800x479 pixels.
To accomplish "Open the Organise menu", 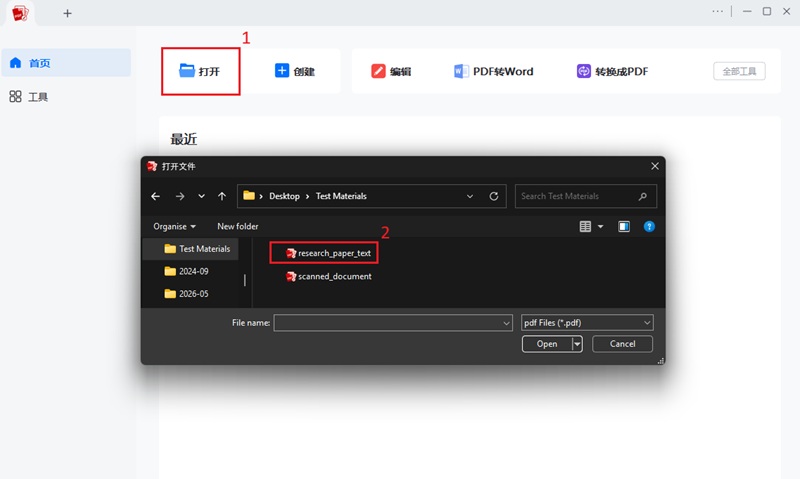I will click(174, 226).
